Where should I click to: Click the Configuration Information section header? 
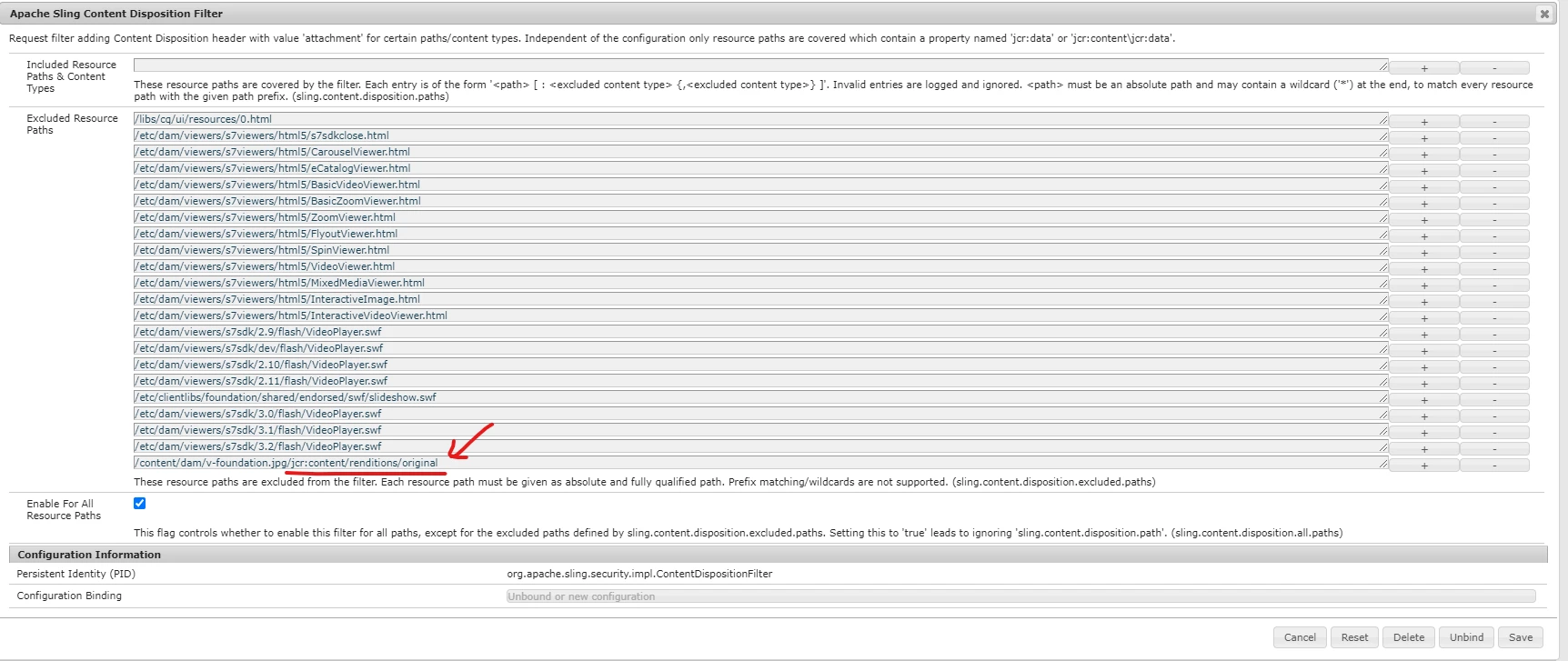click(x=778, y=555)
